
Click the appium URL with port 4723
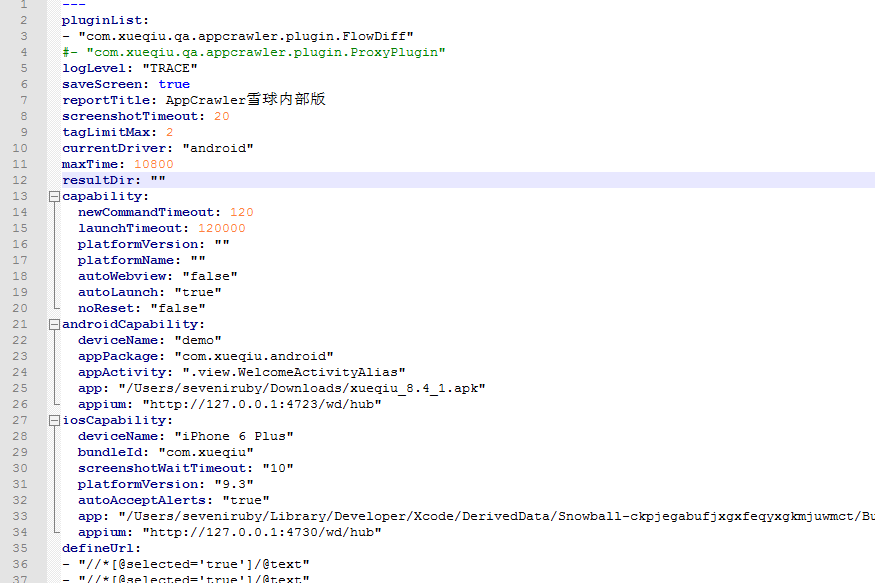[x=262, y=404]
